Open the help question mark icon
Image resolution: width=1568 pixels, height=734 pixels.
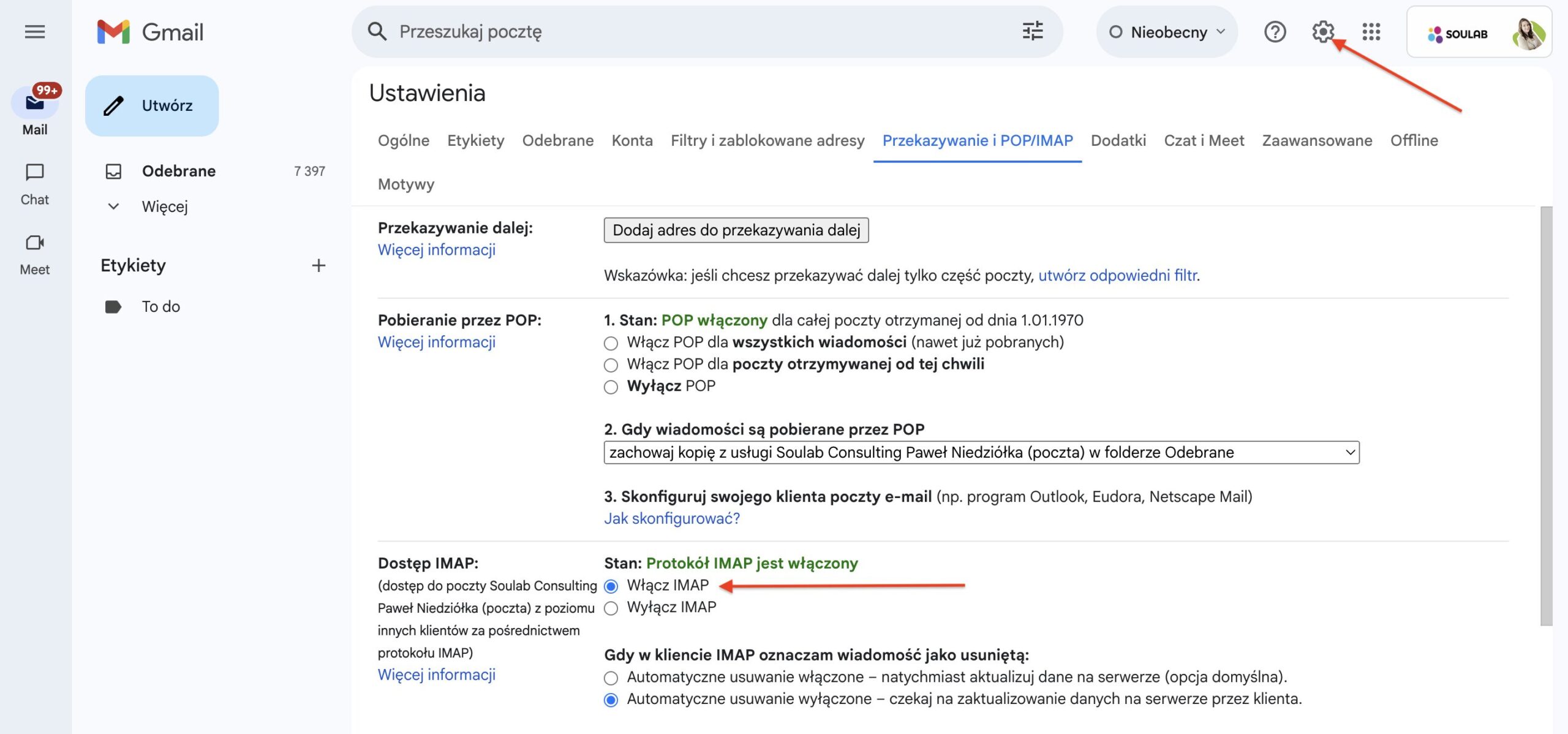(1275, 32)
